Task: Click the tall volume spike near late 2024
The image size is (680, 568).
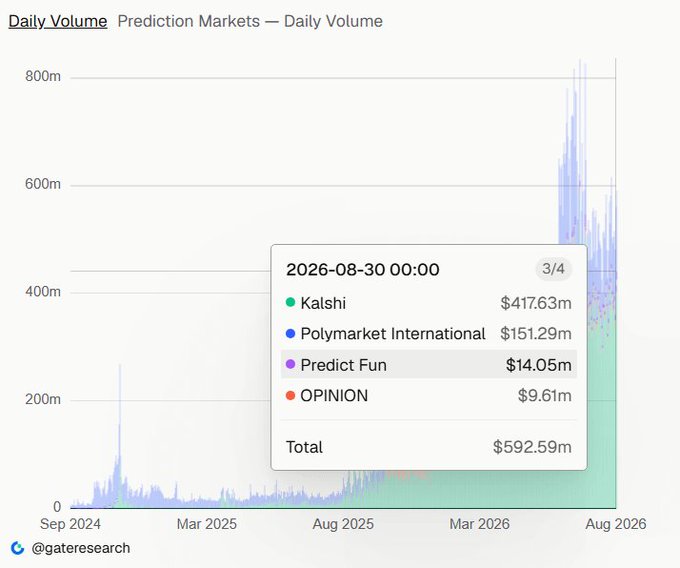Action: [x=120, y=434]
